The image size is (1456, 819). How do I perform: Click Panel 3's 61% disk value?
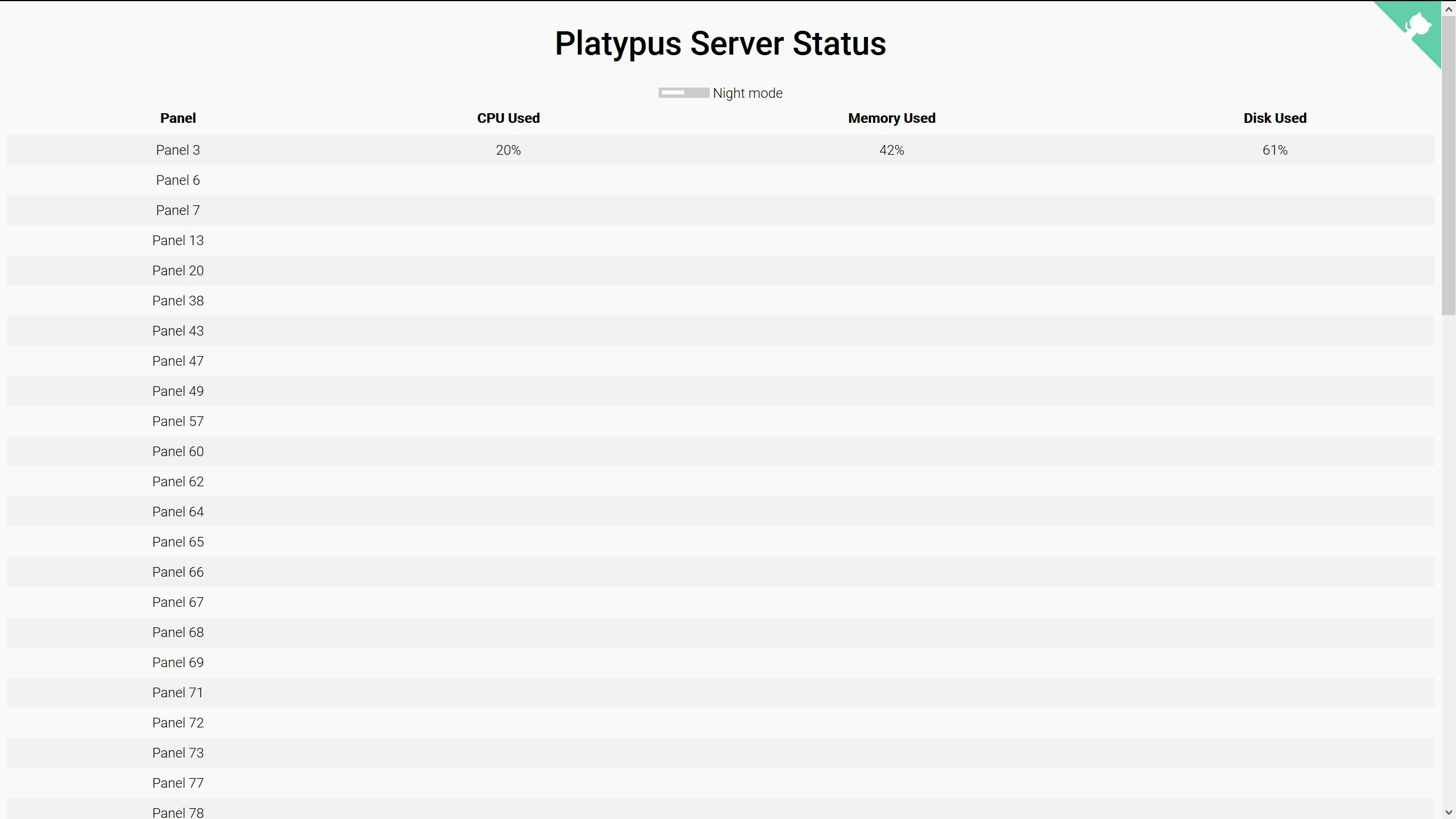pyautogui.click(x=1275, y=150)
